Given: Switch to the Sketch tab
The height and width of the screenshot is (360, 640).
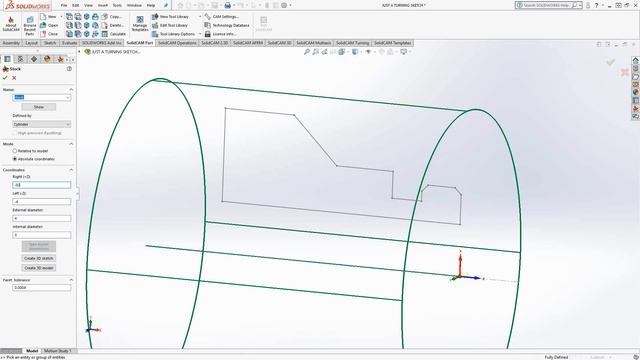Looking at the screenshot, I should tap(50, 43).
